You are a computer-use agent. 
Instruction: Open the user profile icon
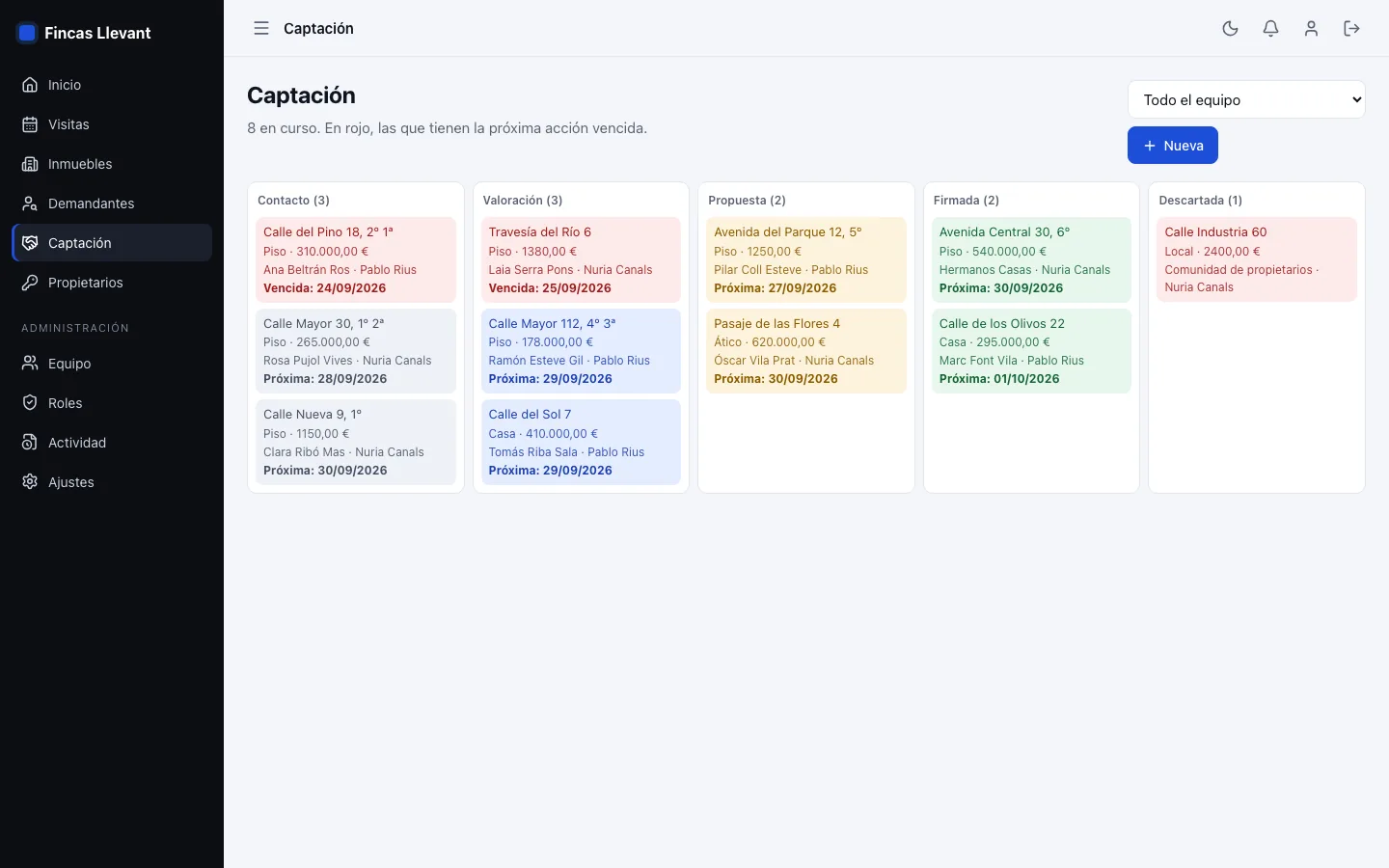pos(1311,29)
